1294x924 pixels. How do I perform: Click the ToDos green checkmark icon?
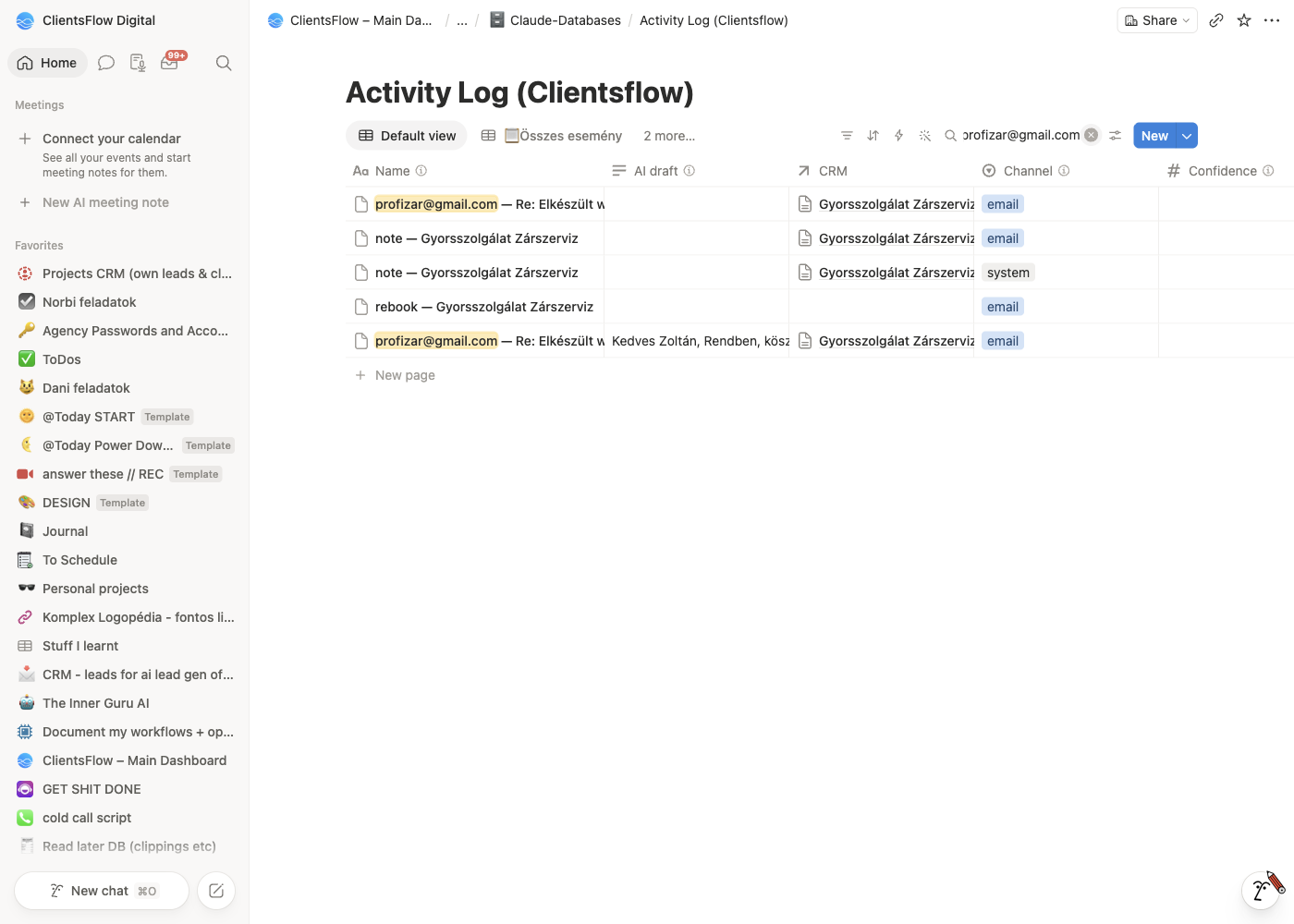pyautogui.click(x=27, y=359)
